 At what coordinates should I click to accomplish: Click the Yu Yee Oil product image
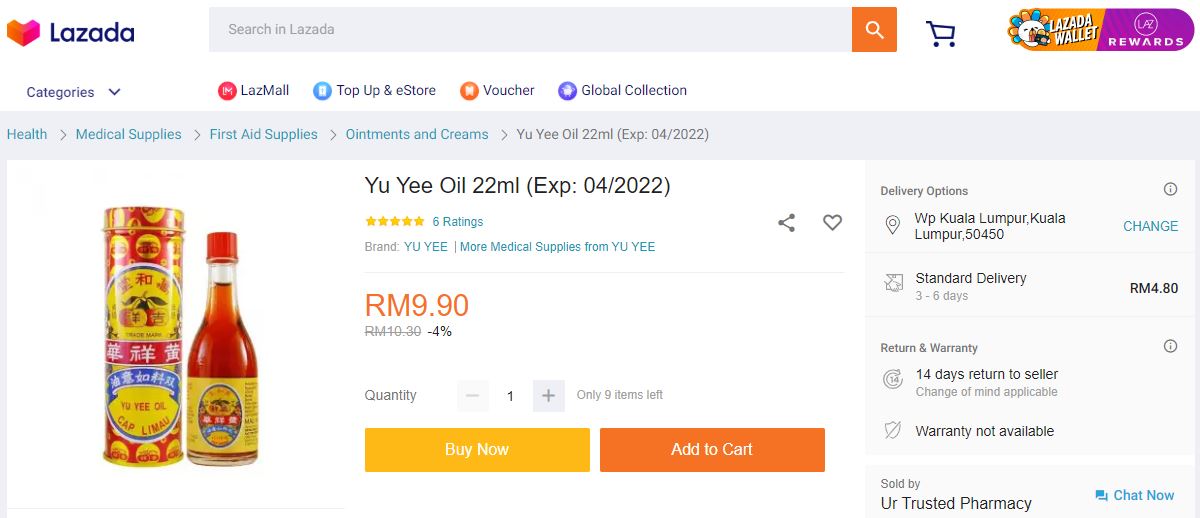tap(180, 335)
